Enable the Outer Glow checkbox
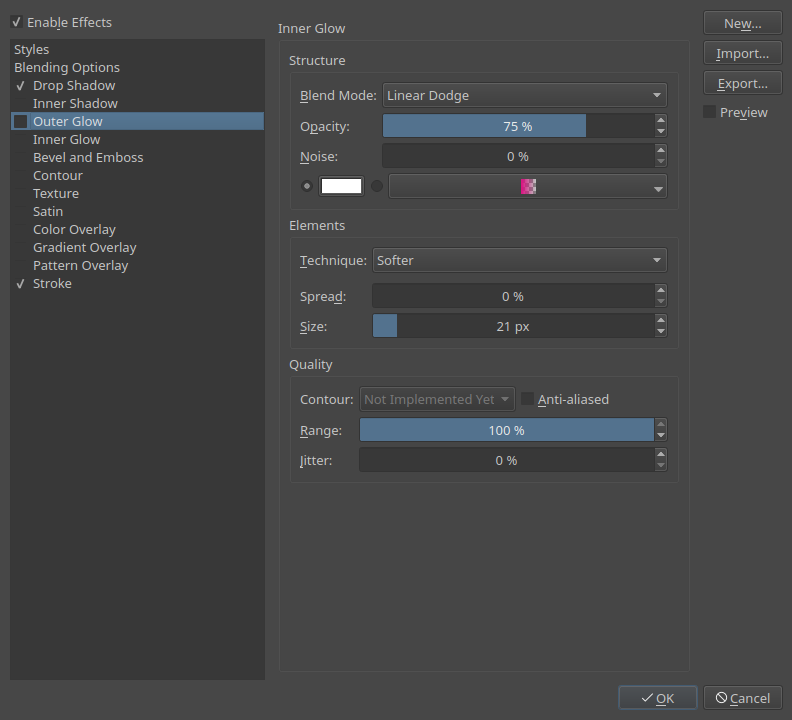Image resolution: width=792 pixels, height=720 pixels. tap(21, 121)
